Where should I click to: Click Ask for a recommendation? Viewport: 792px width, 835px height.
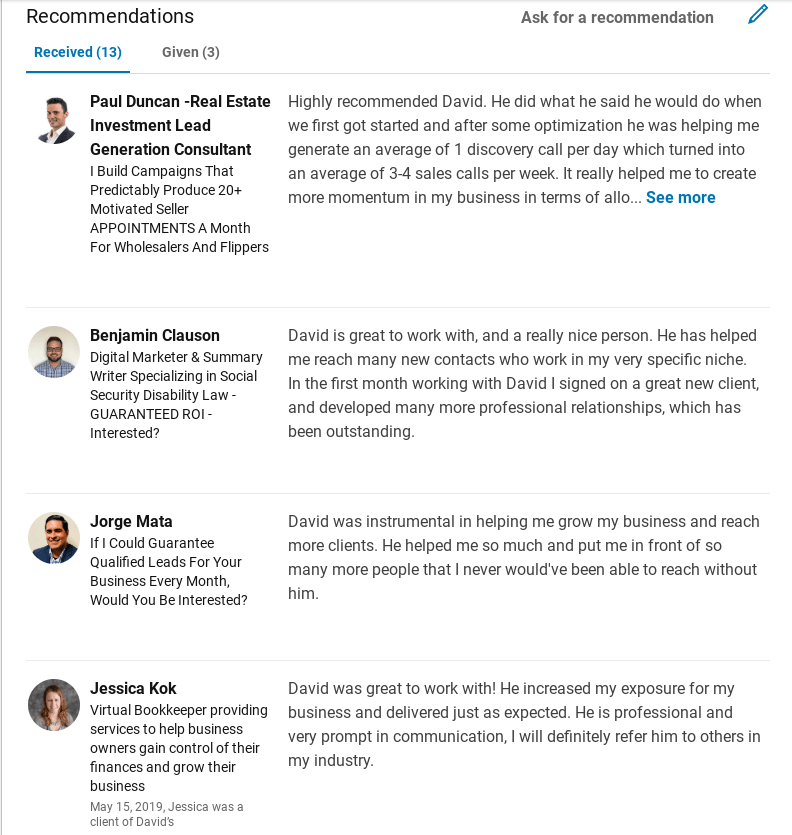coord(617,17)
